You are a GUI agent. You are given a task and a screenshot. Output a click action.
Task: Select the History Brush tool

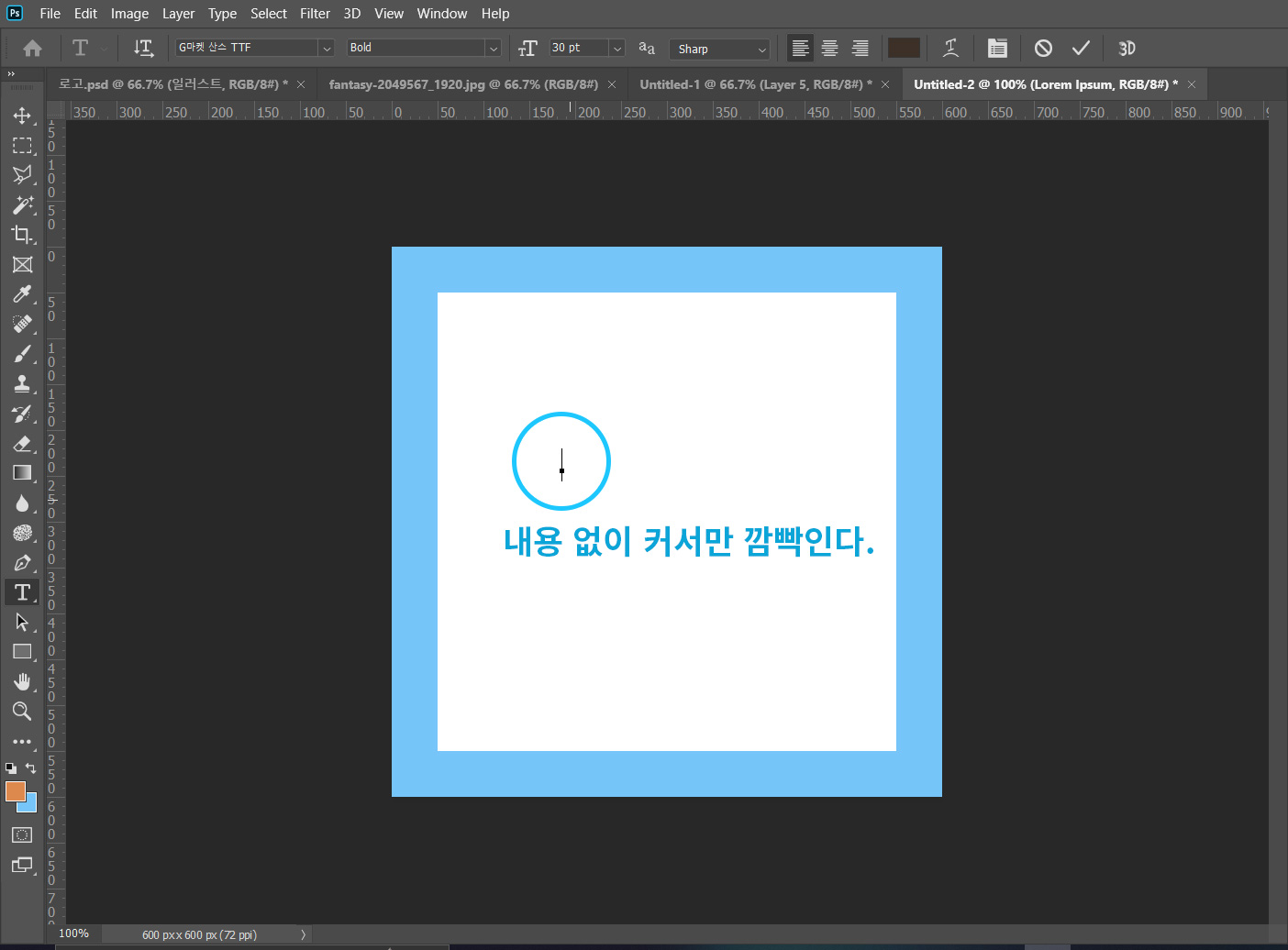pos(22,414)
